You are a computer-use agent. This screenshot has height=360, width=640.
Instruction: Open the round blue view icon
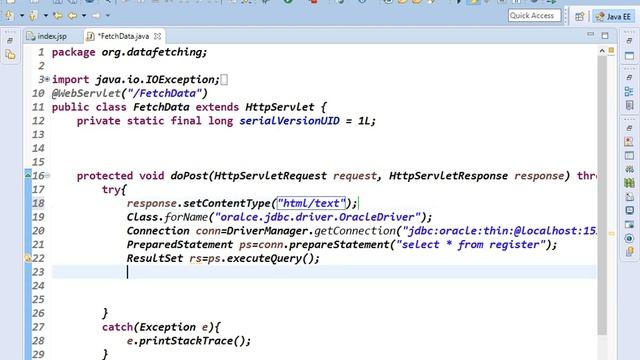click(629, 238)
